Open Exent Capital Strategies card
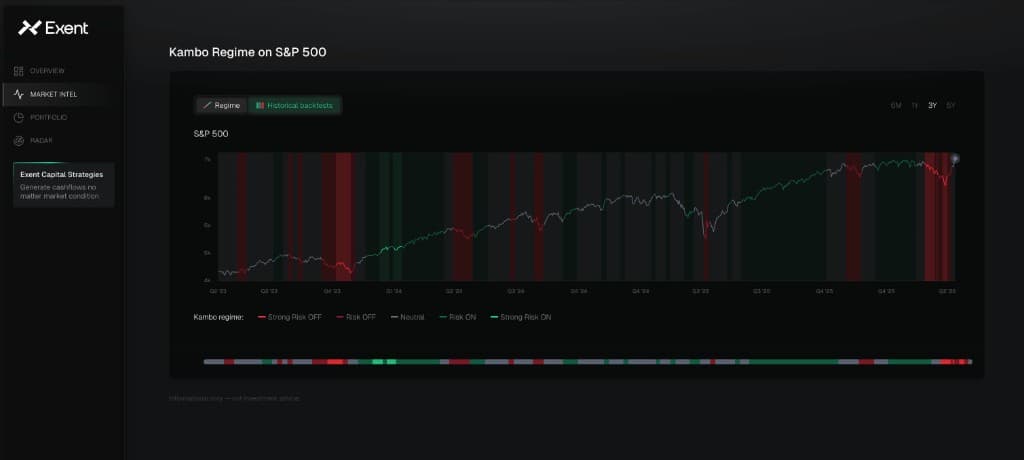This screenshot has width=1024, height=460. pos(63,185)
